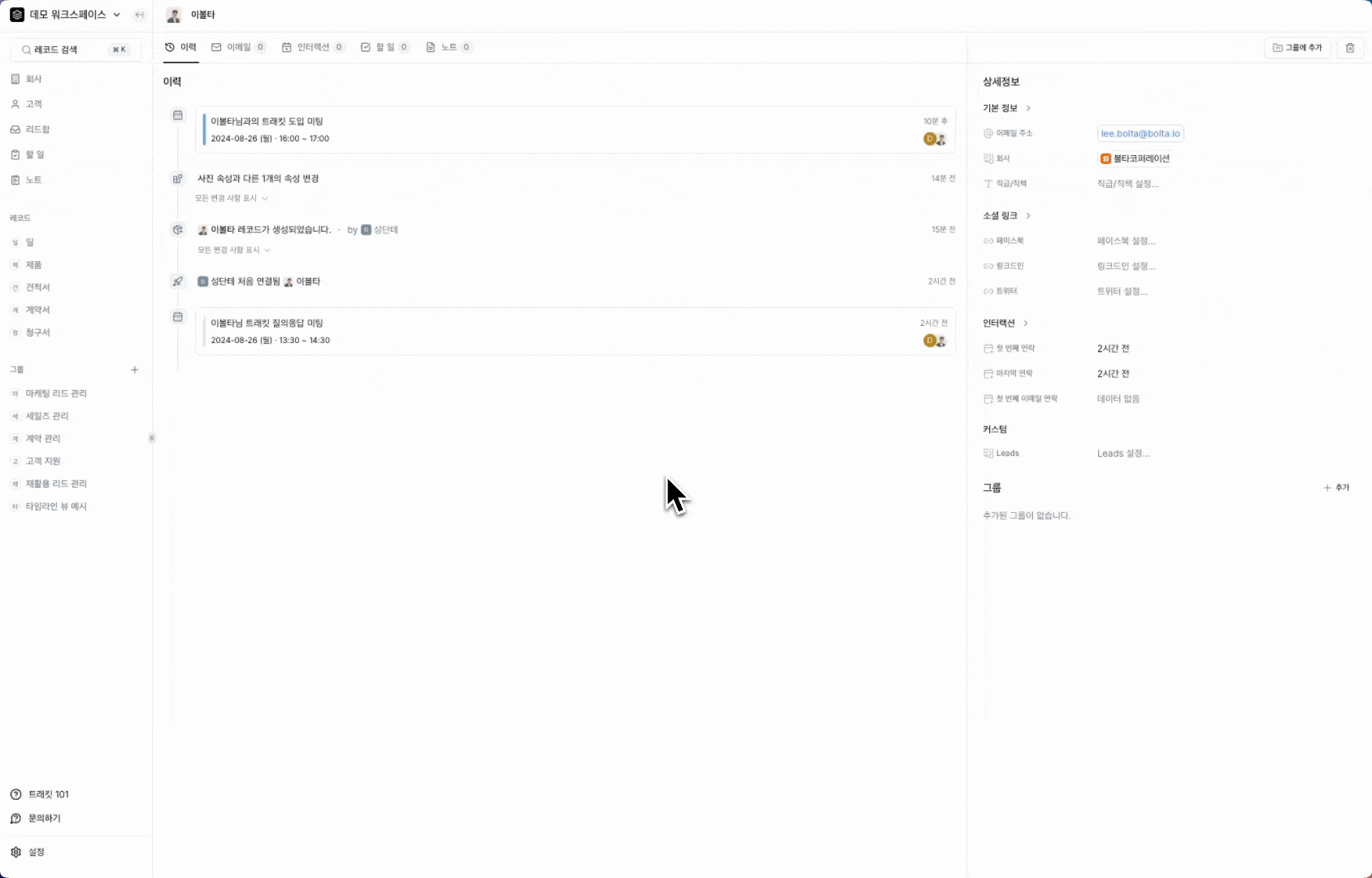Click the trash delete icon
Viewport: 1372px width, 878px height.
(1350, 48)
